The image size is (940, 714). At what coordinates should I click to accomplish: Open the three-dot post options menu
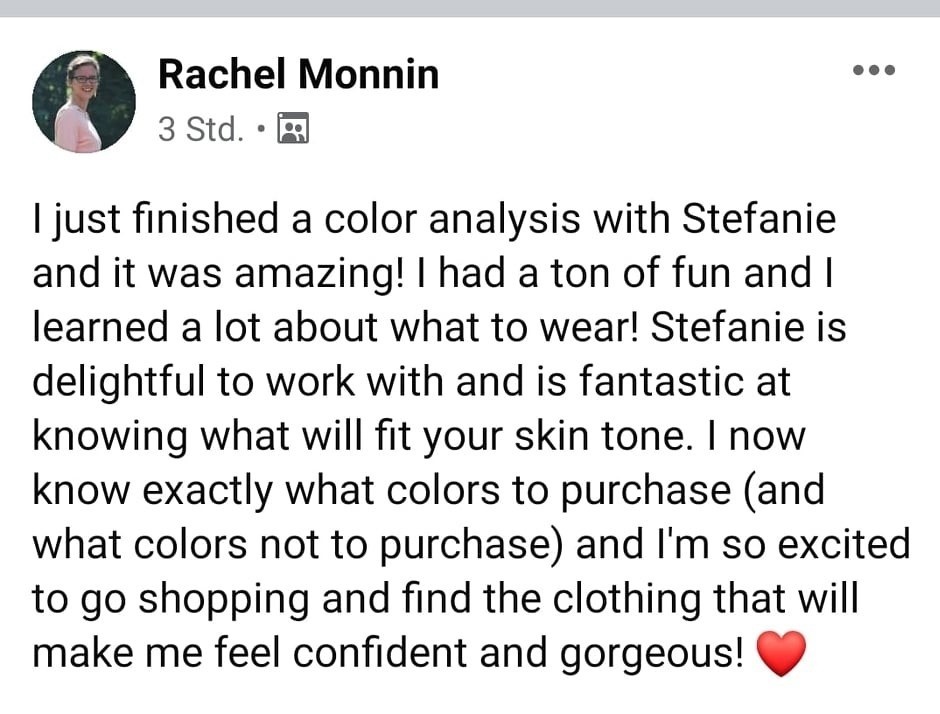click(x=872, y=71)
